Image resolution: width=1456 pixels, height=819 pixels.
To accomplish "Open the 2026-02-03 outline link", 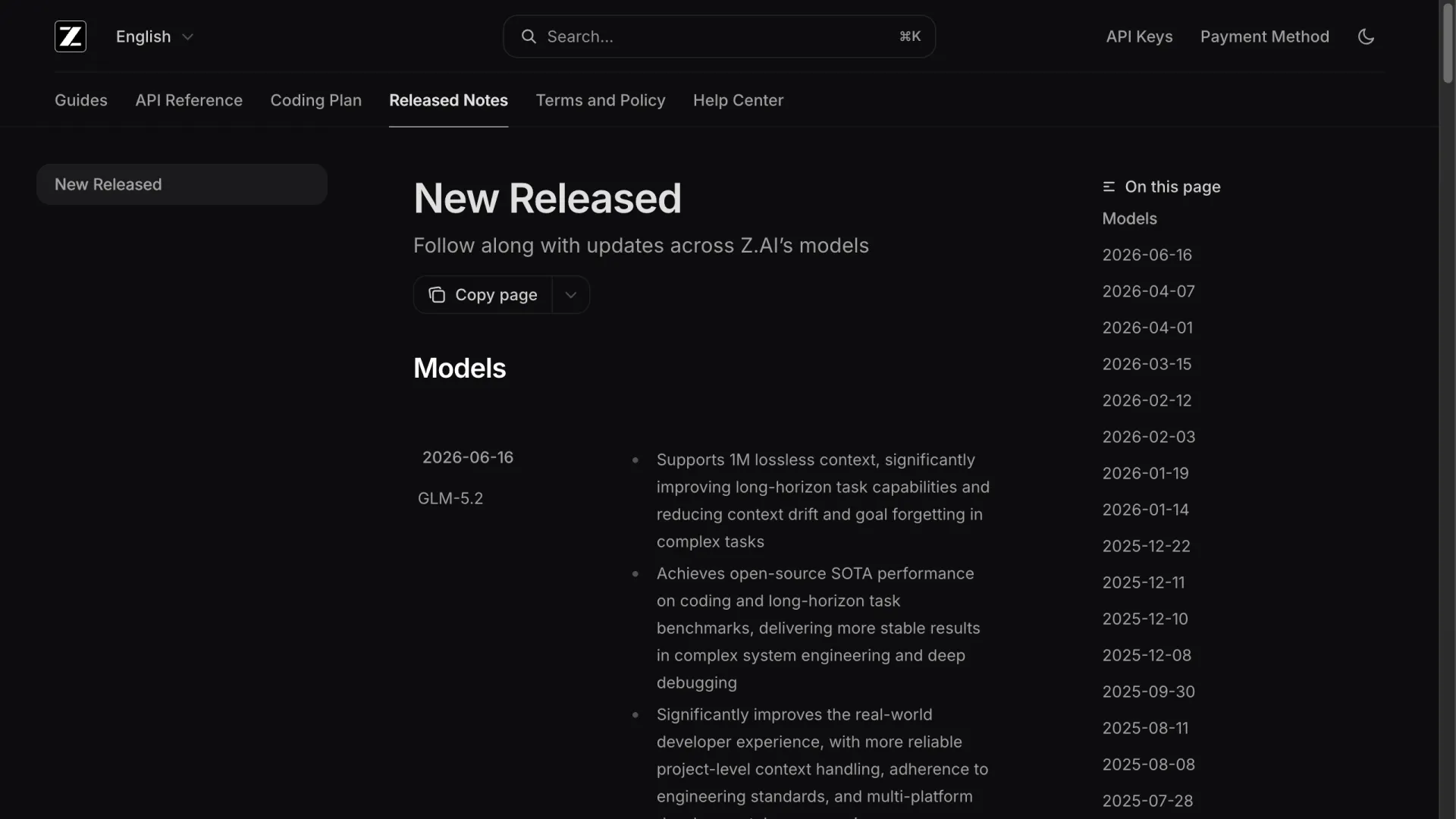I will pyautogui.click(x=1149, y=437).
